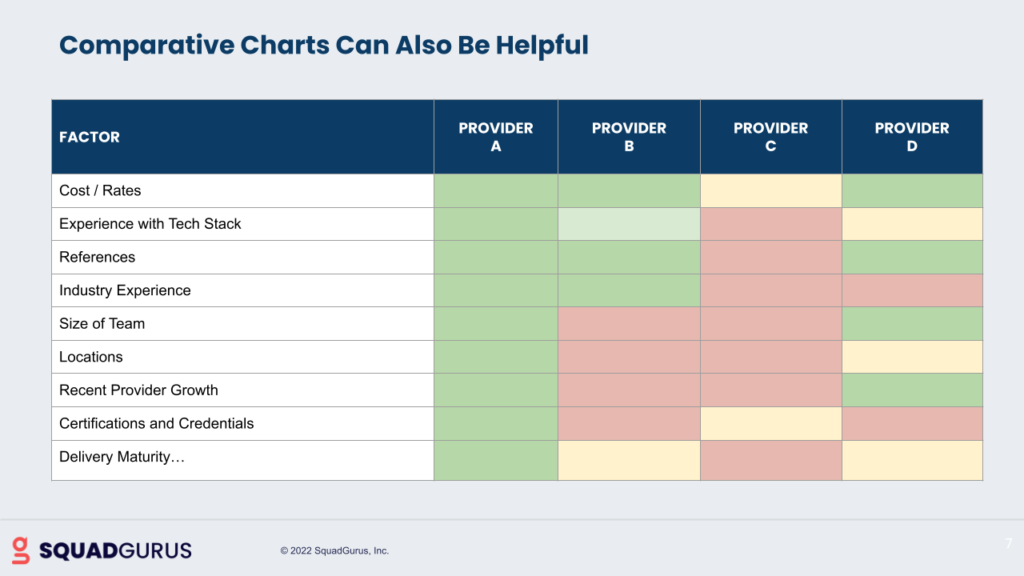Select the Industry Experience row label
The image size is (1024, 576).
pos(125,290)
